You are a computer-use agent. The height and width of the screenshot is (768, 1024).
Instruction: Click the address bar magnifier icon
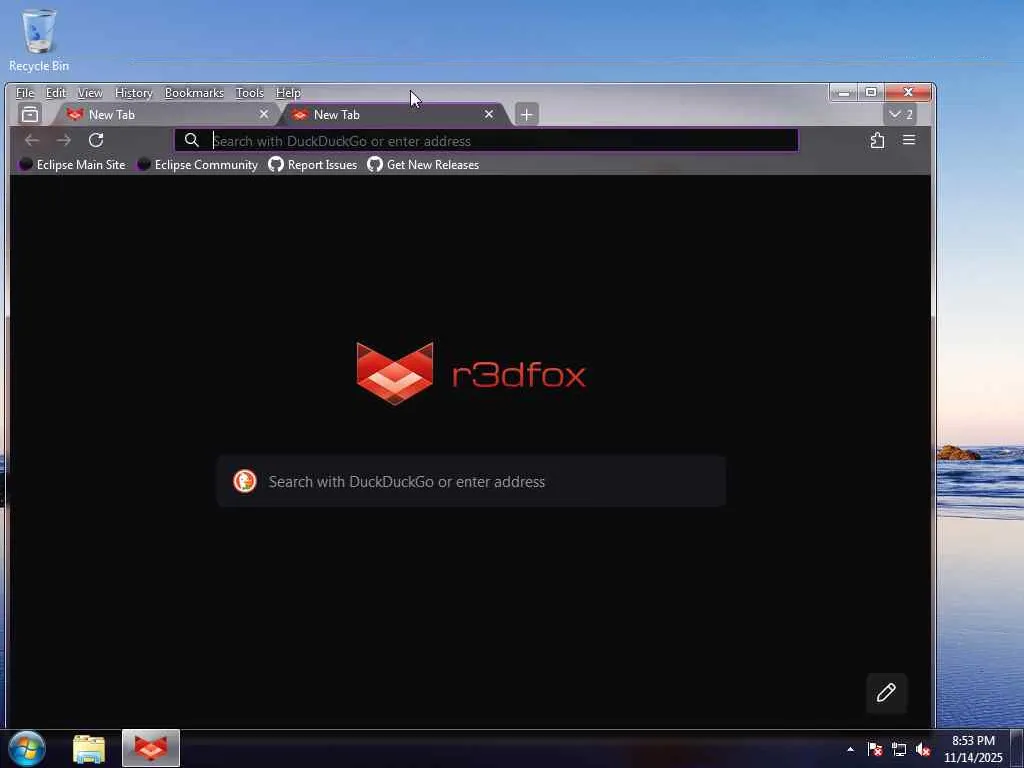click(191, 140)
